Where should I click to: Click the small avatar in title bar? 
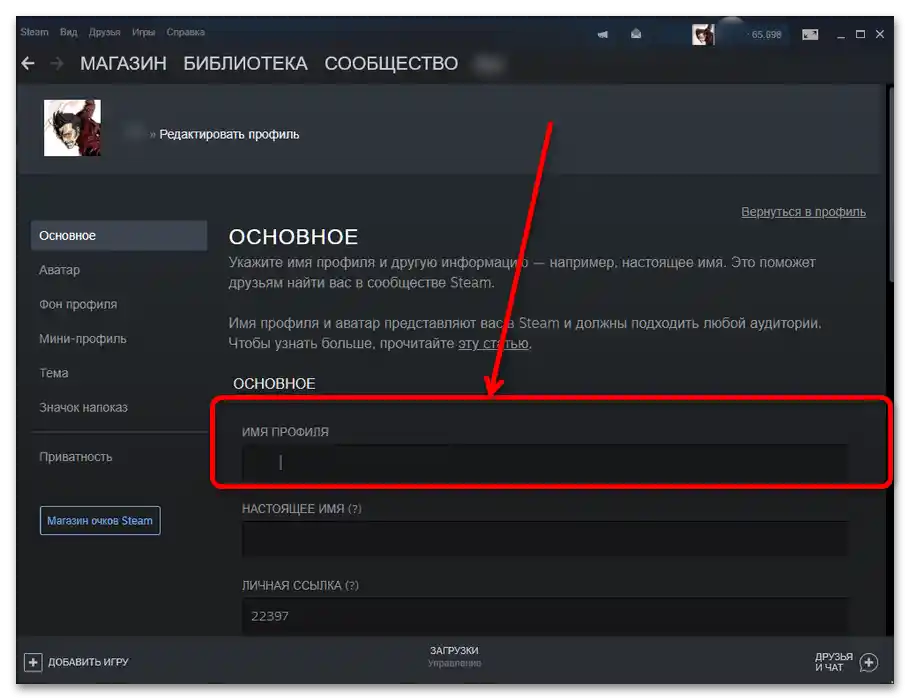tap(703, 35)
